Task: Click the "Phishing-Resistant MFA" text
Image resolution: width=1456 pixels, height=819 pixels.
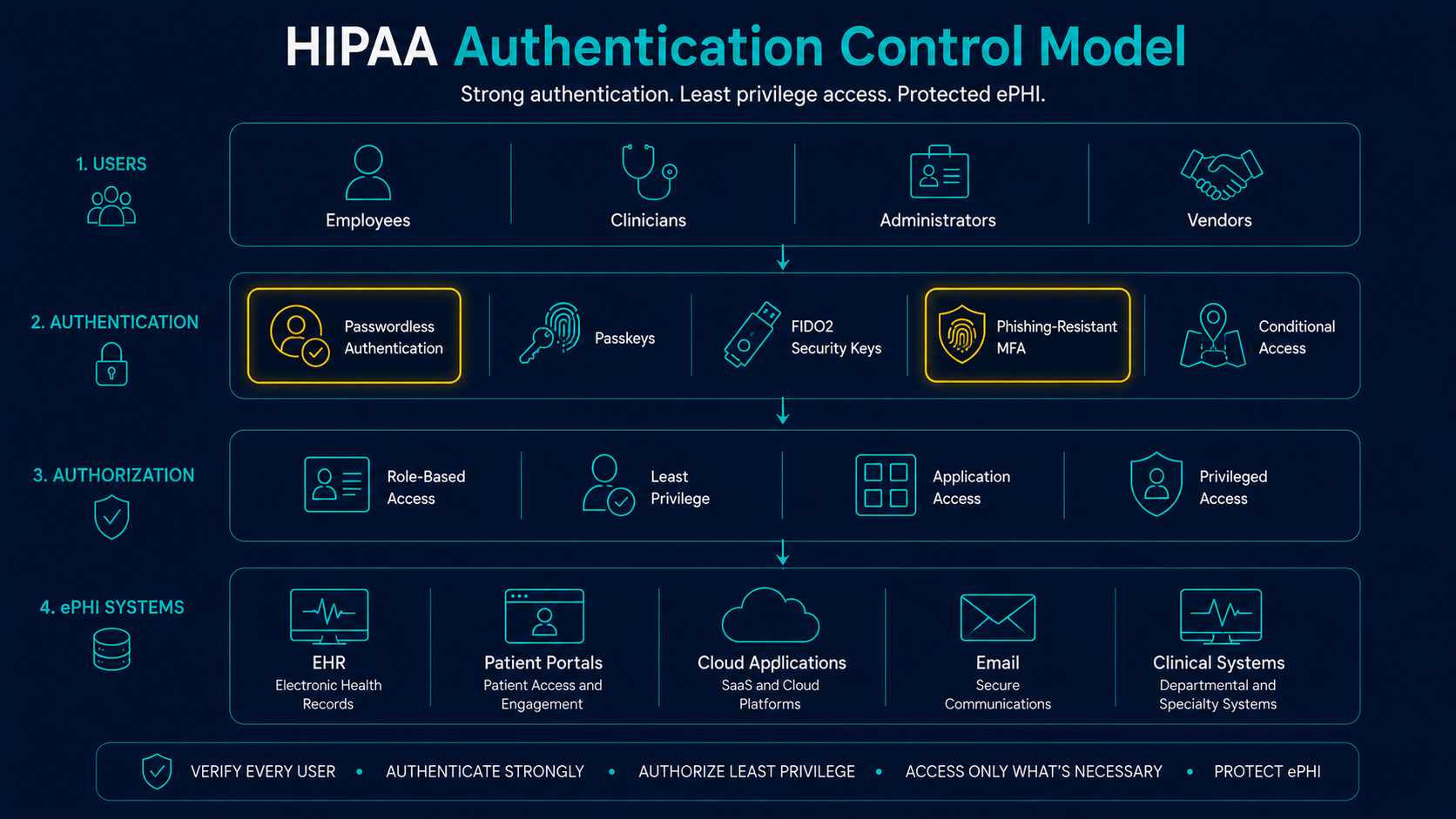Action: (1057, 337)
